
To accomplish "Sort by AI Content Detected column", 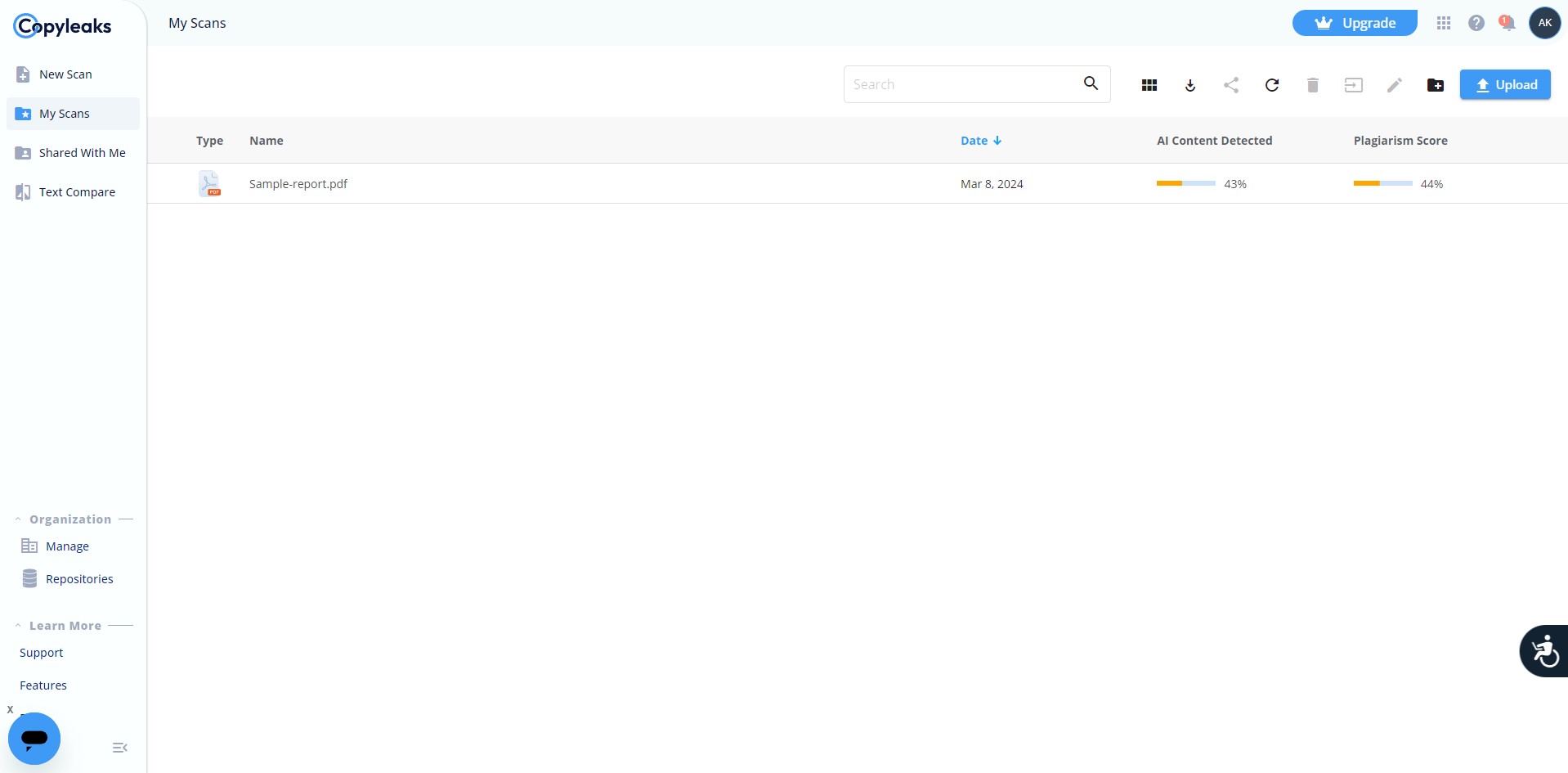I will (x=1215, y=141).
